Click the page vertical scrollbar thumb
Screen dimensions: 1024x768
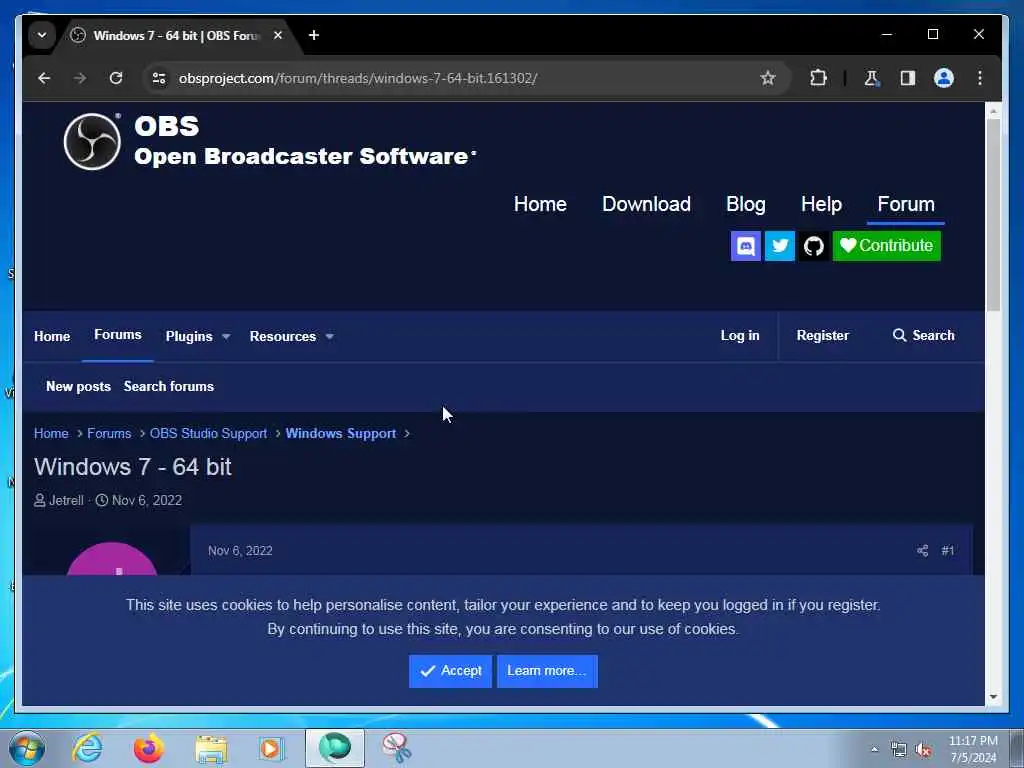coord(993,216)
